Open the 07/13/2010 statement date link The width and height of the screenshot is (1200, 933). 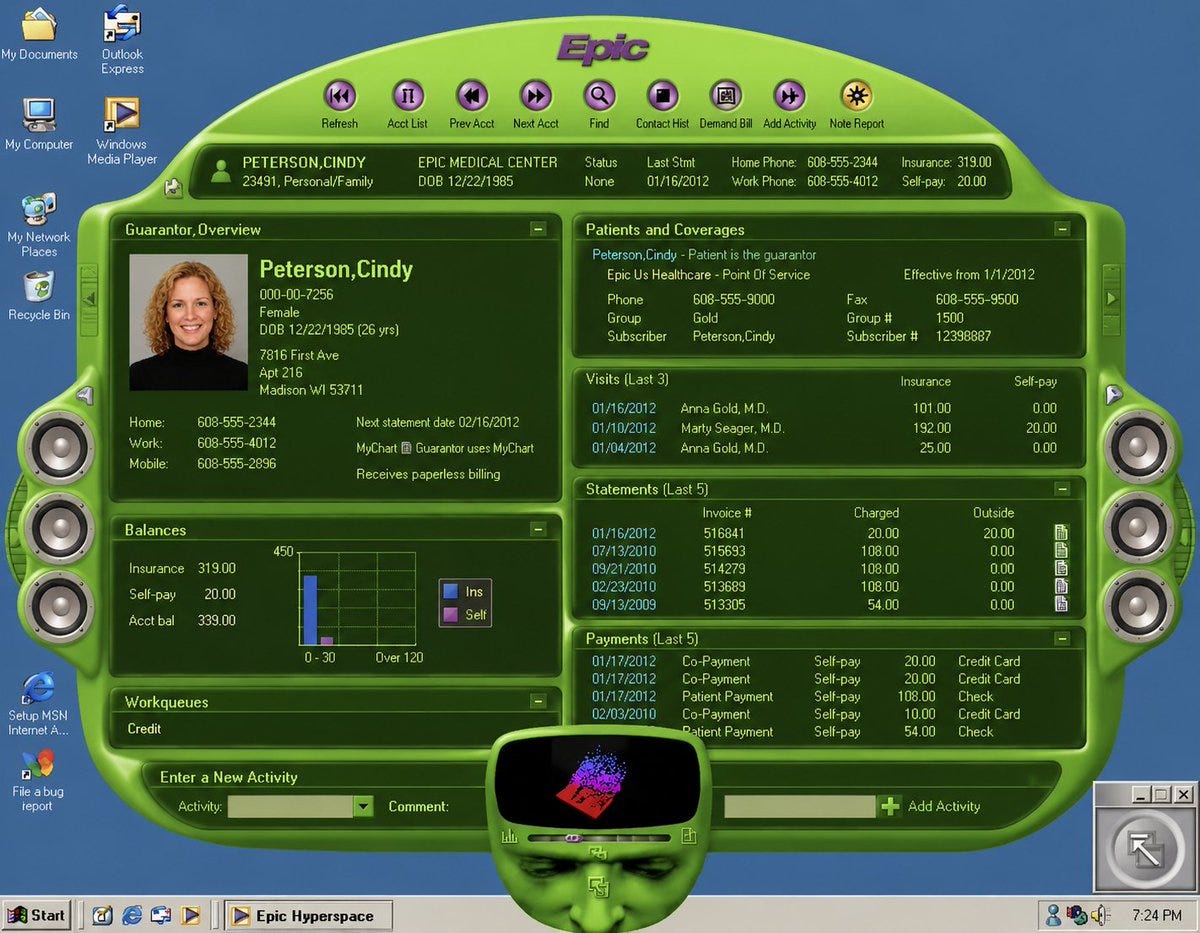coord(624,551)
